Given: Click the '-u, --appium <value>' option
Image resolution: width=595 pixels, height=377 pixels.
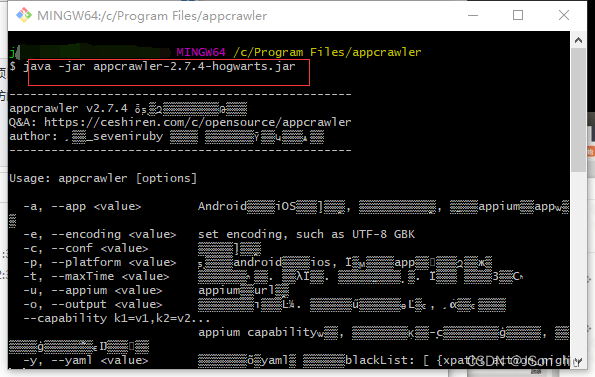Looking at the screenshot, I should coord(93,291).
